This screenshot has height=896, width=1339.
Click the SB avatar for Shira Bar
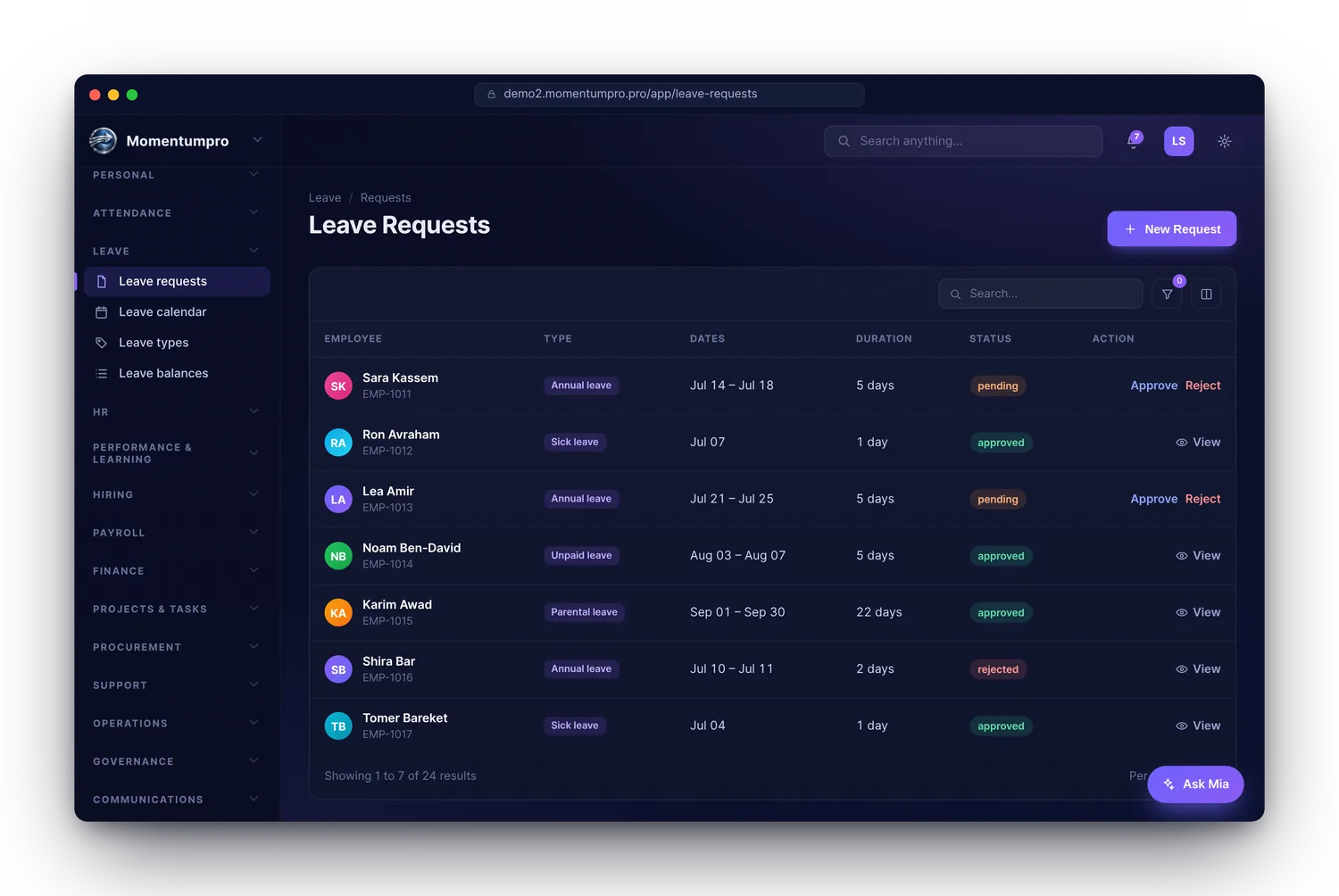338,669
